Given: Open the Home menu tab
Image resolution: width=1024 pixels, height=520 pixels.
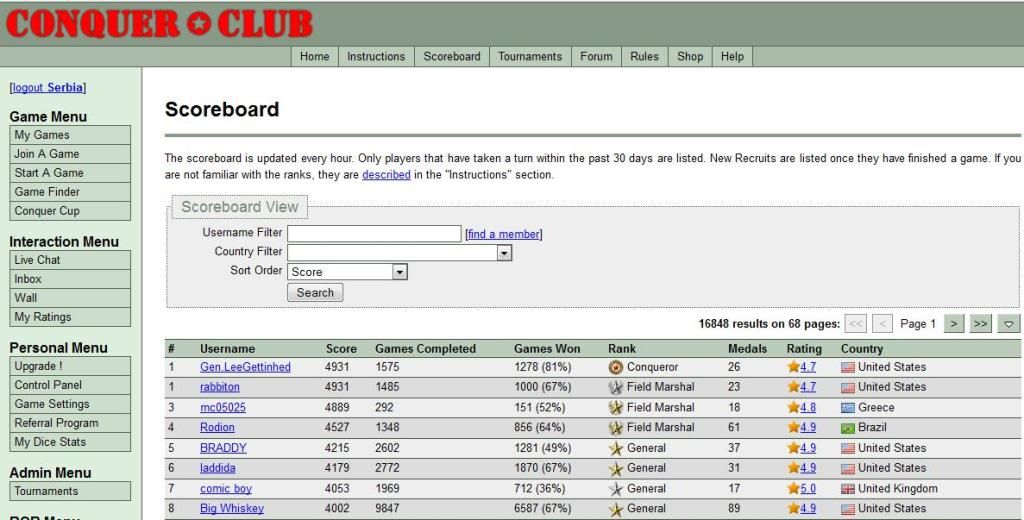Looking at the screenshot, I should (x=315, y=57).
